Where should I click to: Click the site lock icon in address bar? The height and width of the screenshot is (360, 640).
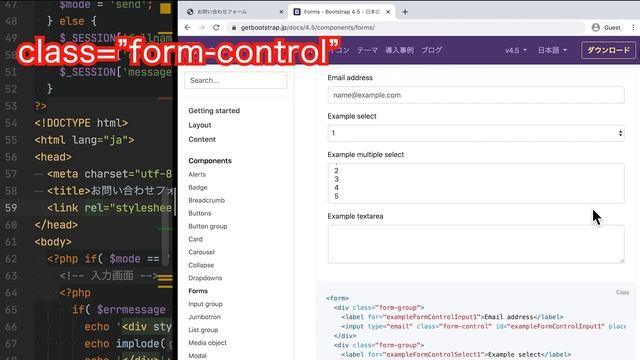(x=233, y=27)
